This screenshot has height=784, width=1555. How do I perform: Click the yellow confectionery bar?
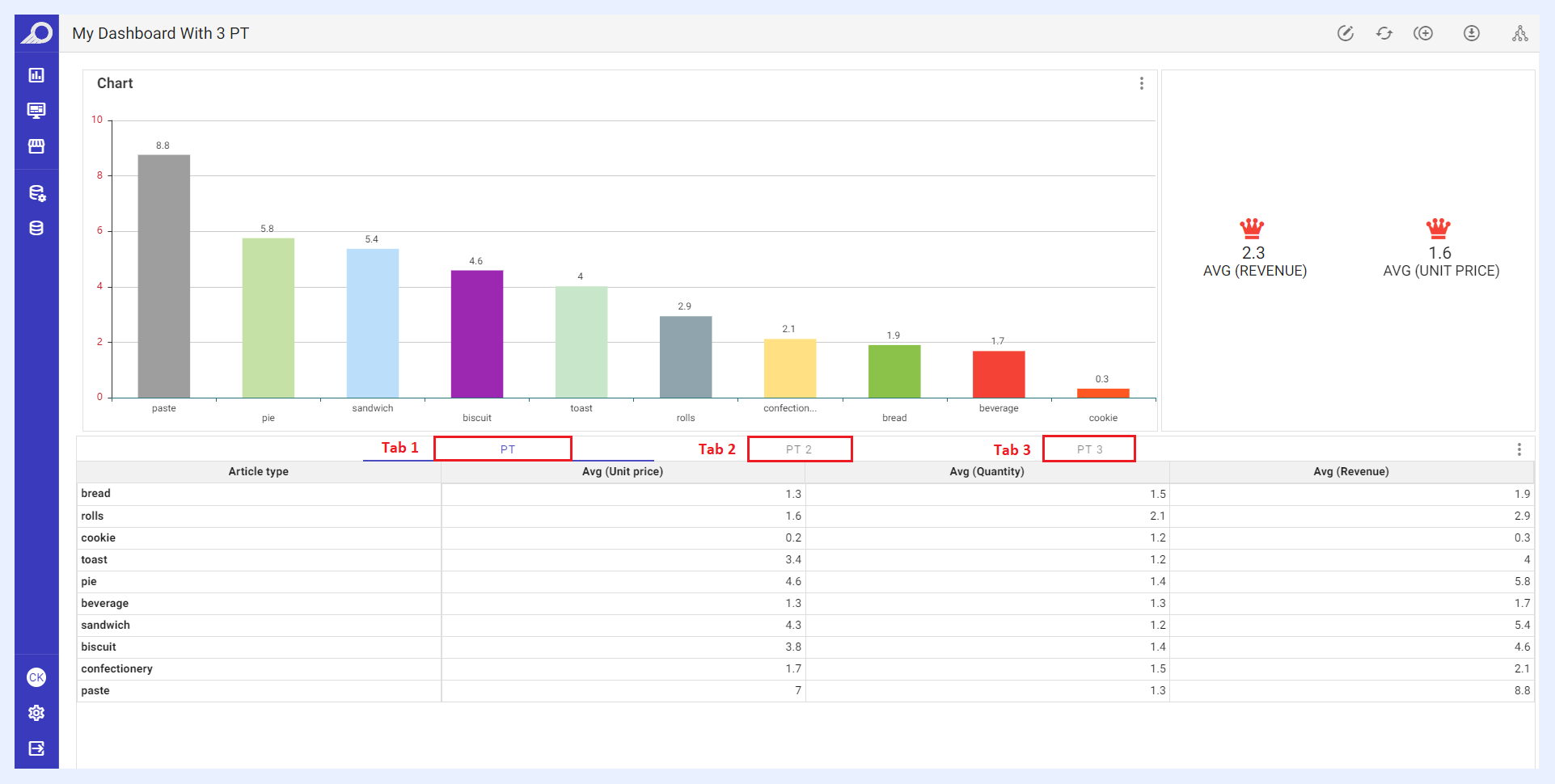click(790, 369)
